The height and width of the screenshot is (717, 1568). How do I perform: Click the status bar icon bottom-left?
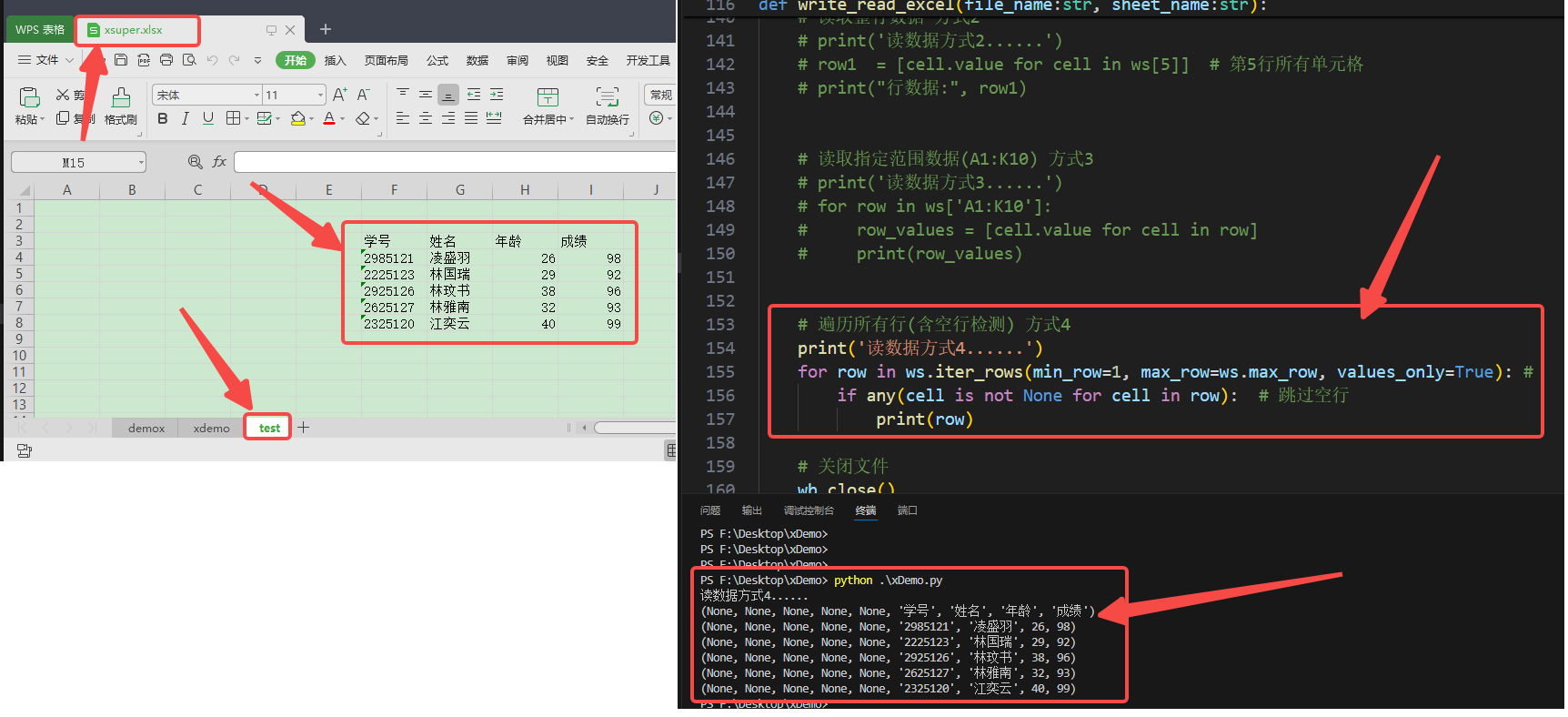25,450
